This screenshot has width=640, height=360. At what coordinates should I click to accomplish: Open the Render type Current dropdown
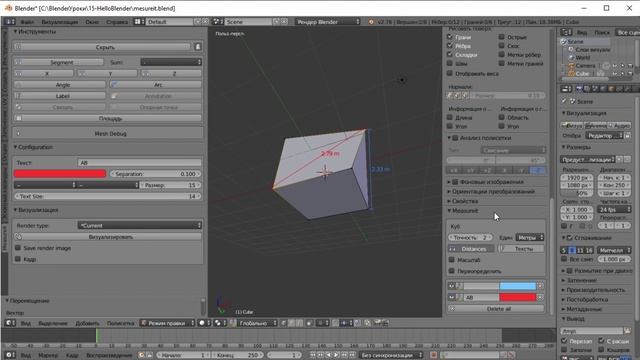pos(140,225)
